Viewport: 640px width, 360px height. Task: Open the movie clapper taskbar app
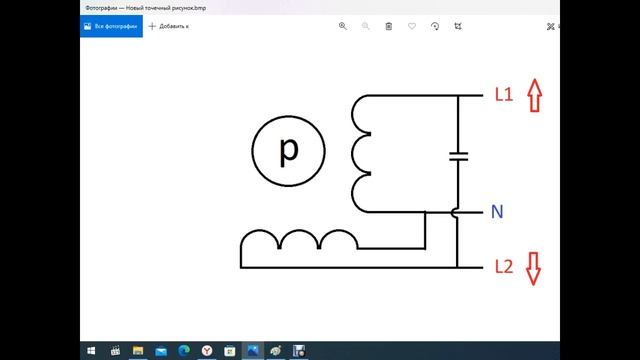pos(115,351)
